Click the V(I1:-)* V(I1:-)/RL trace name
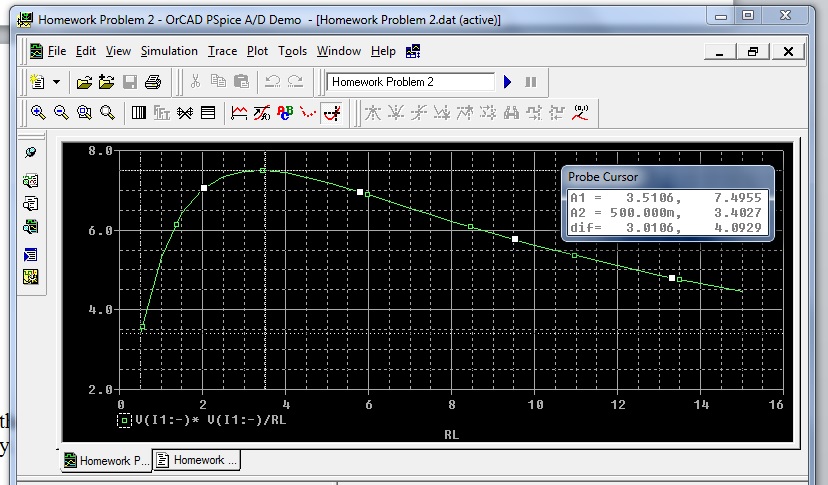The width and height of the screenshot is (828, 485). (x=210, y=420)
